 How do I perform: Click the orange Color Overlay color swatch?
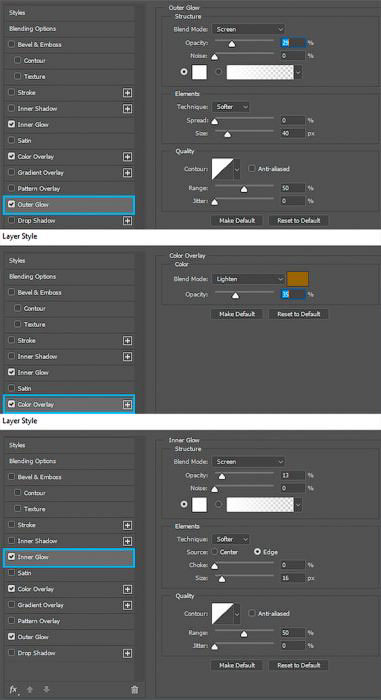click(x=297, y=279)
